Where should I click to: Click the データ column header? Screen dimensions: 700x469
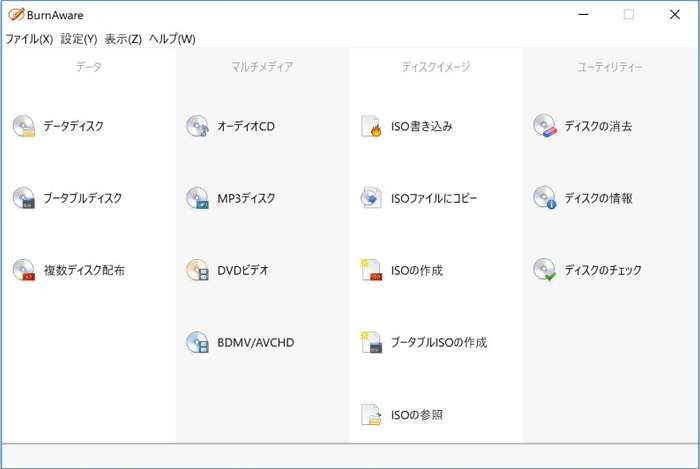[x=88, y=67]
